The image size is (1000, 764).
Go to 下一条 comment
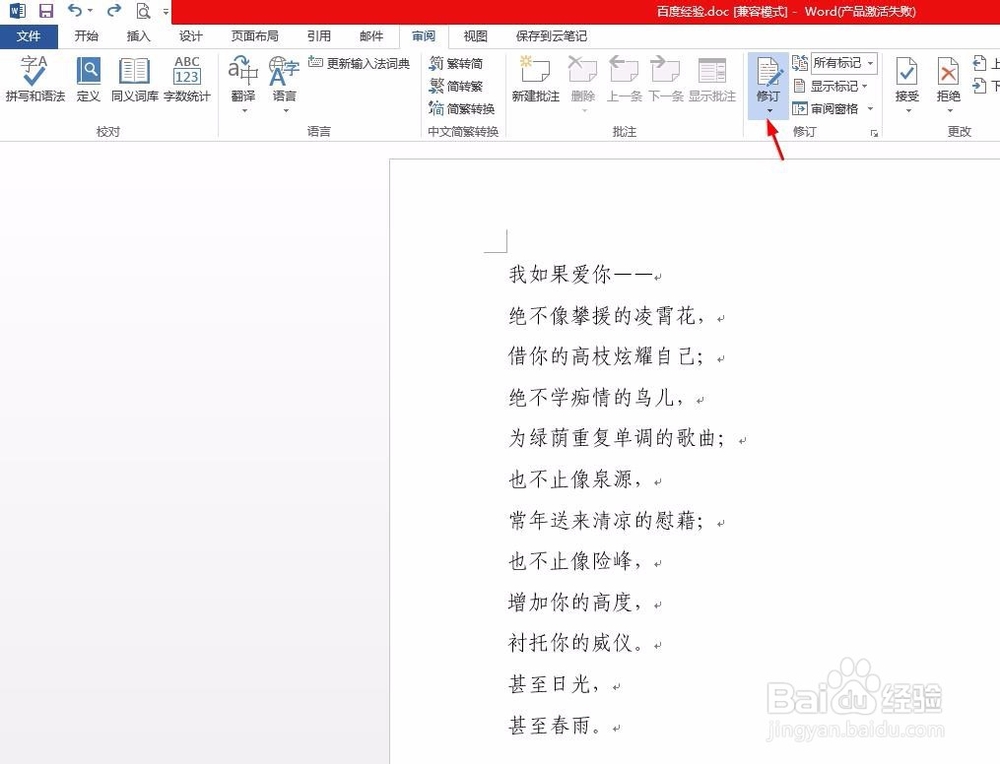point(665,79)
